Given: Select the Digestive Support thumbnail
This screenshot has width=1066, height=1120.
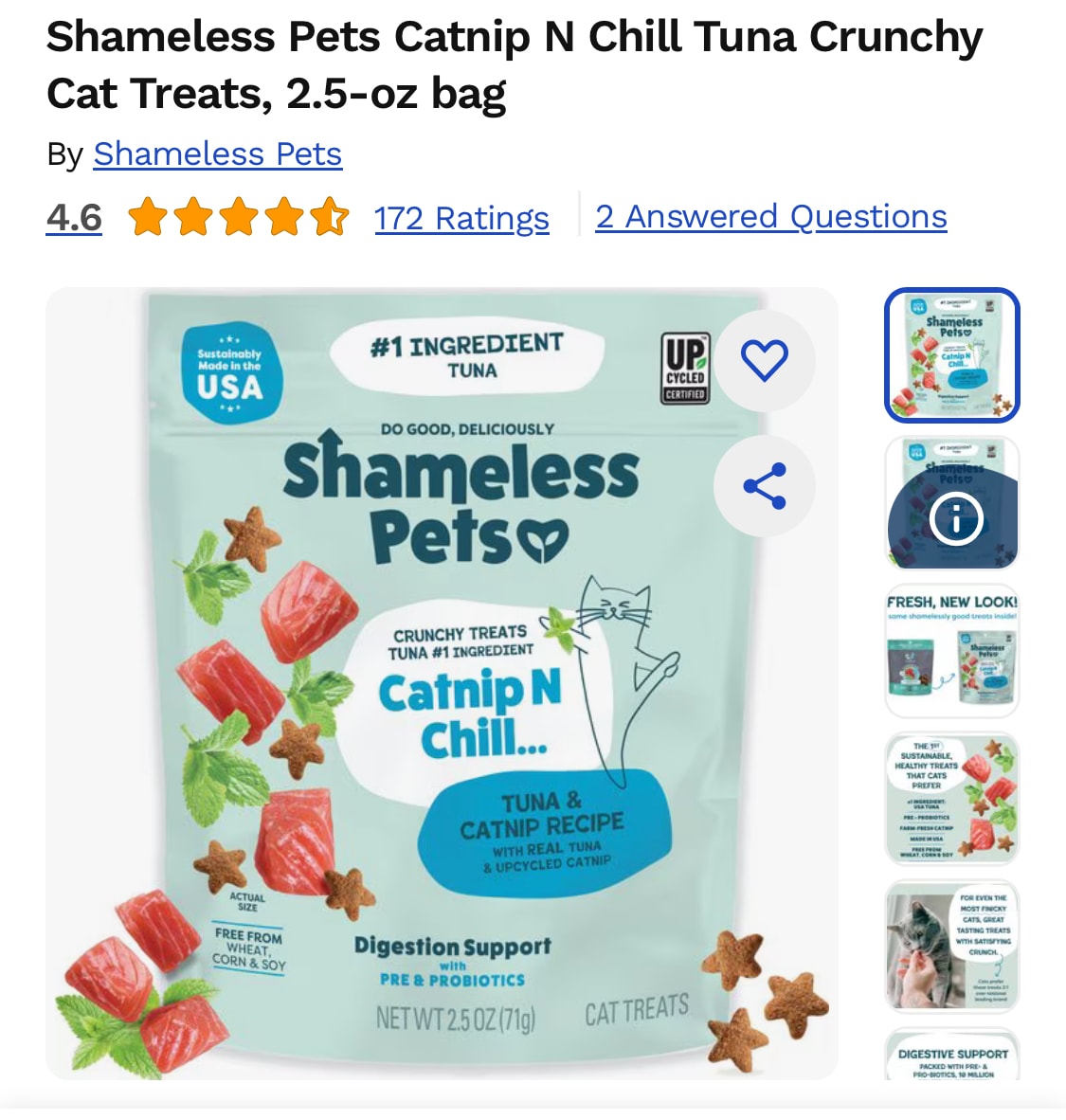Looking at the screenshot, I should coord(952,1055).
